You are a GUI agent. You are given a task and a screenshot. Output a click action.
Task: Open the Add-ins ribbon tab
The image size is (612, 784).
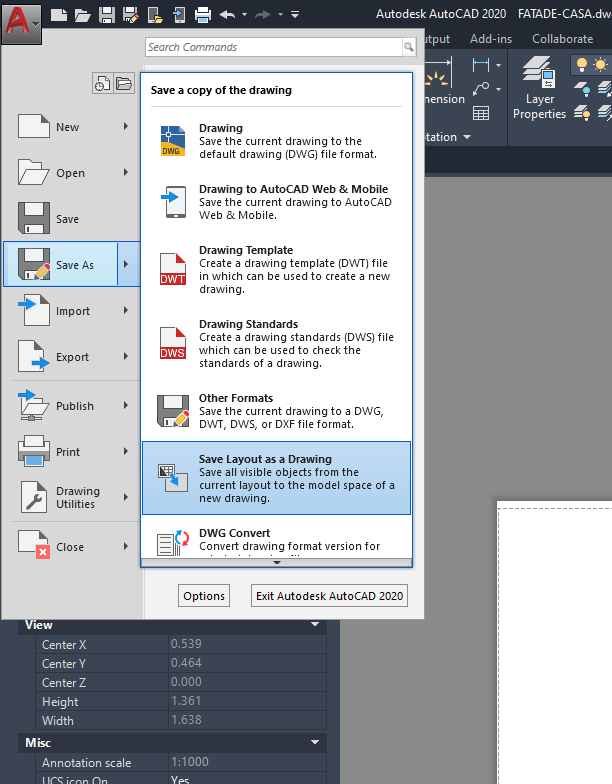point(491,39)
